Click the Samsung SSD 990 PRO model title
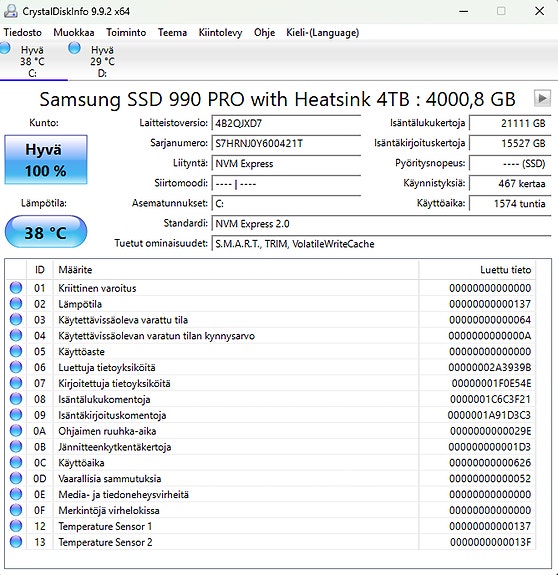This screenshot has width=558, height=575. tap(278, 99)
